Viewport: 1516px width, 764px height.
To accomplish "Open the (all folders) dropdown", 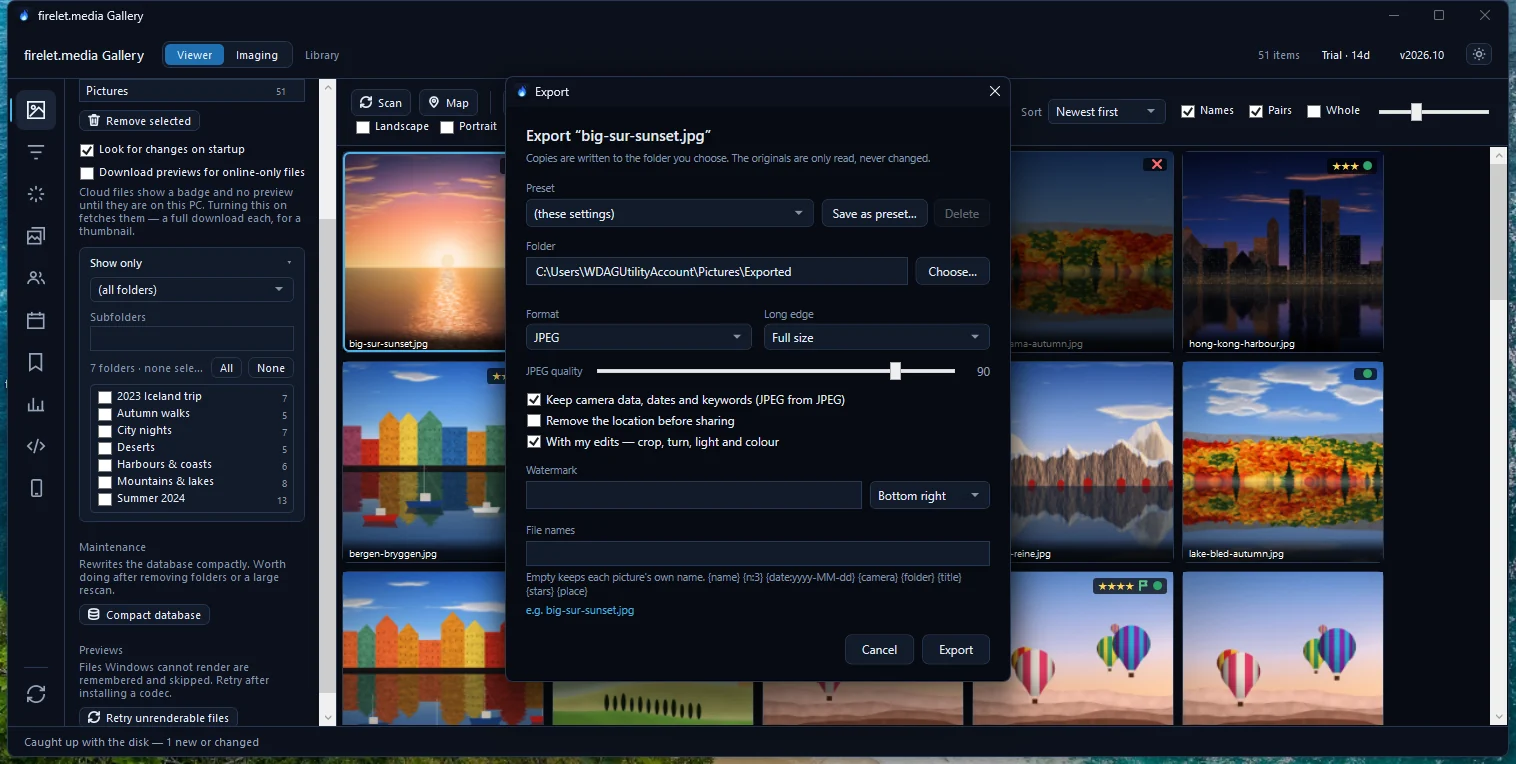I will 192,290.
